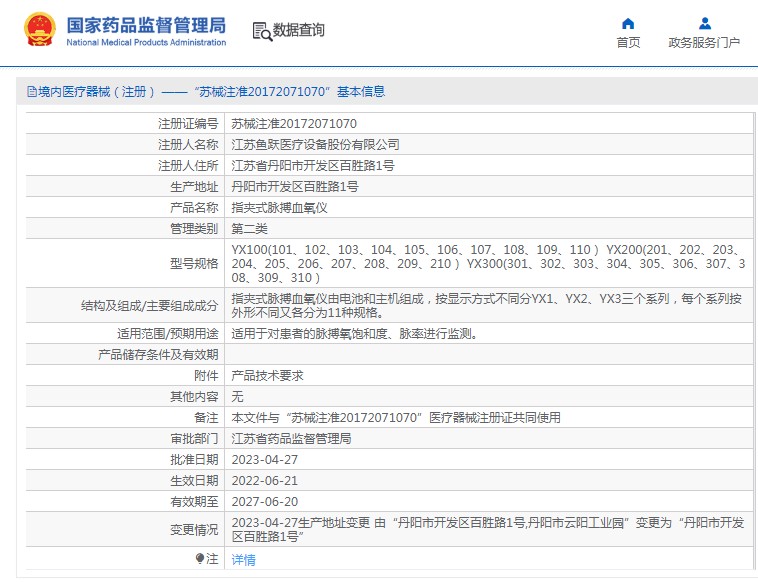Viewport: 758px width, 582px height.
Task: Open the 详情 details link
Action: 243,560
